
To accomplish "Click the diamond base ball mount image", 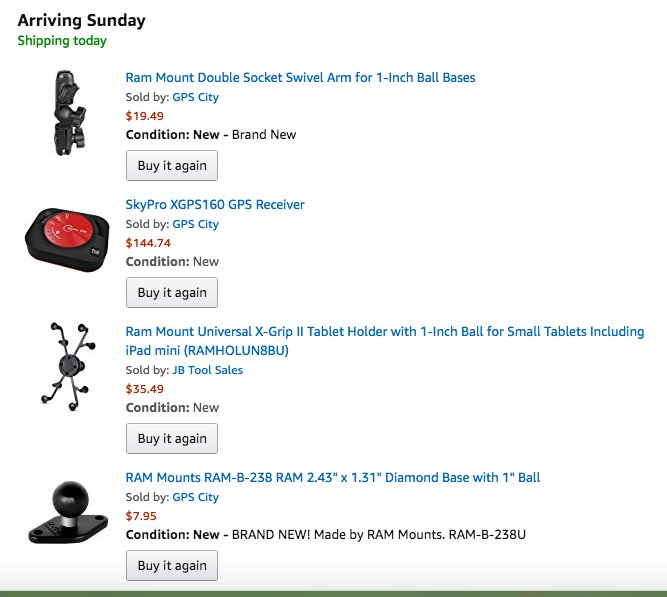I will point(68,512).
